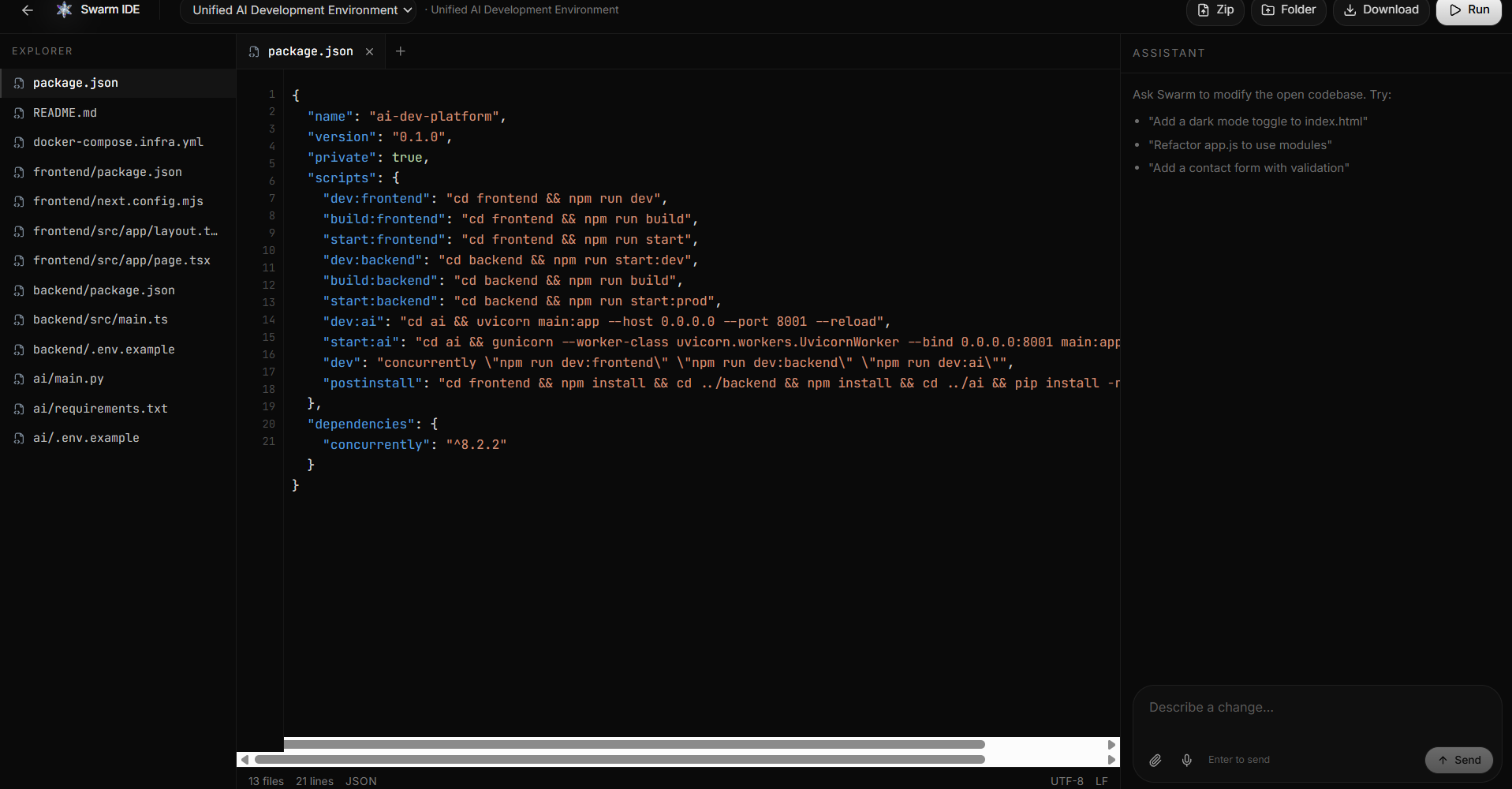The image size is (1512, 789).
Task: Click file icon beside ai/main.py
Action: coord(19,379)
